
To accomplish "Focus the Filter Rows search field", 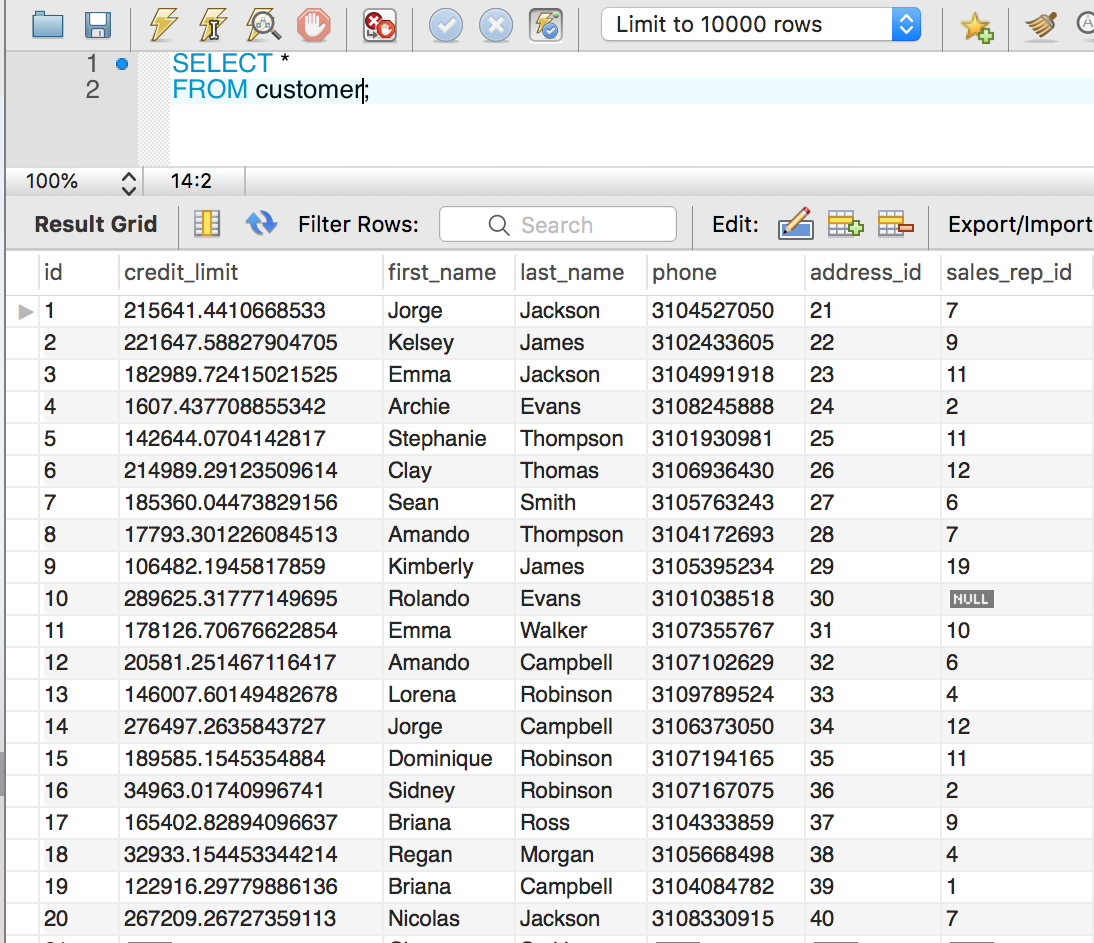I will [x=557, y=225].
